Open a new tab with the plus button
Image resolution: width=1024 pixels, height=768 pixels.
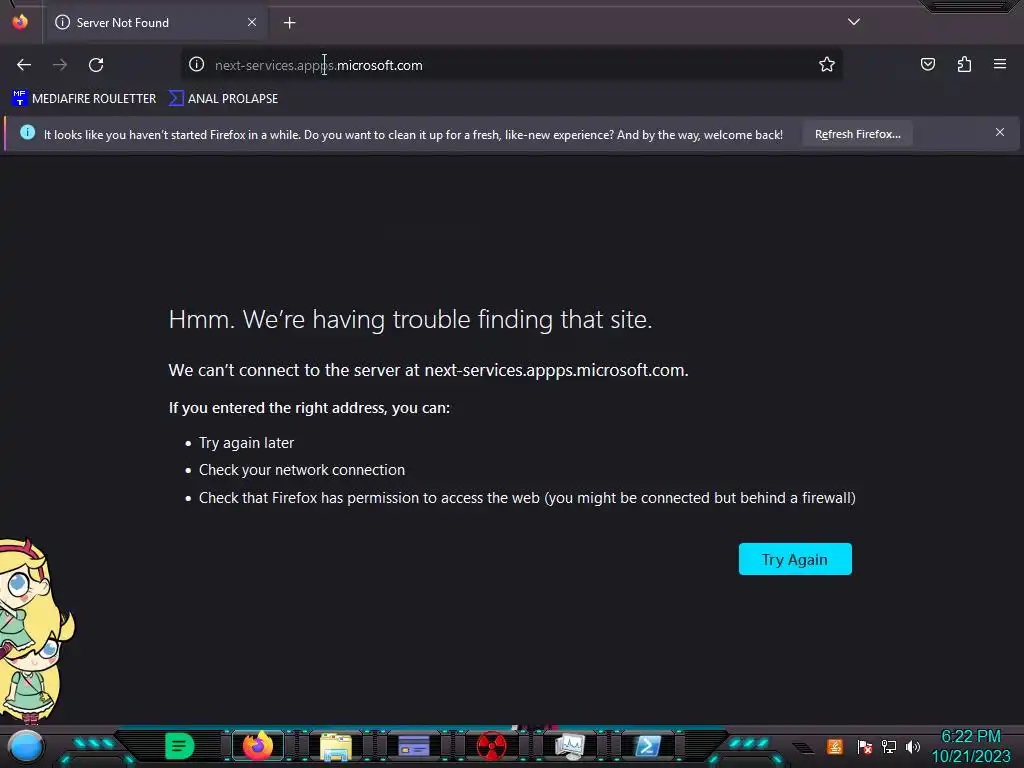coord(289,23)
